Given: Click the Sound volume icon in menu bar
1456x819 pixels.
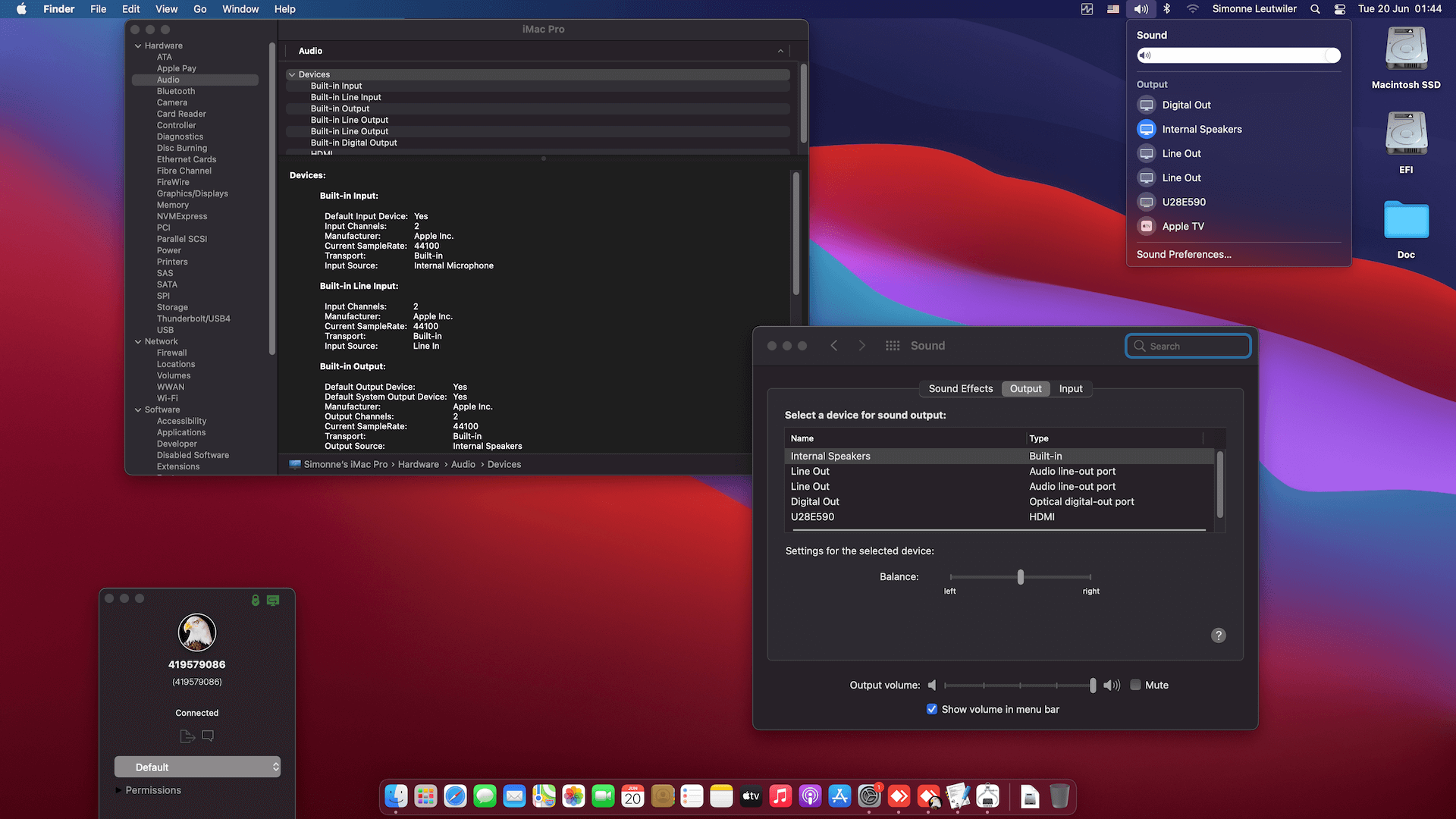Looking at the screenshot, I should 1141,9.
